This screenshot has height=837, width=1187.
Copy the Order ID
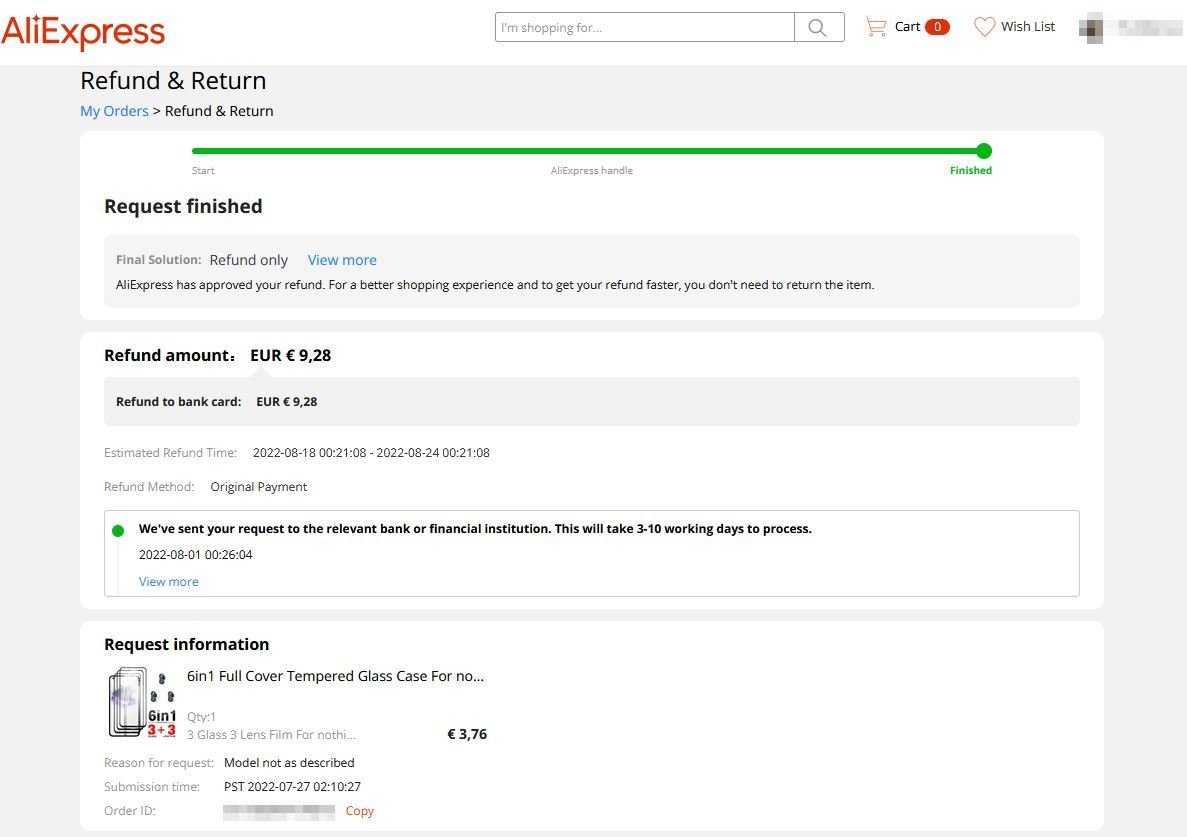pyautogui.click(x=359, y=811)
